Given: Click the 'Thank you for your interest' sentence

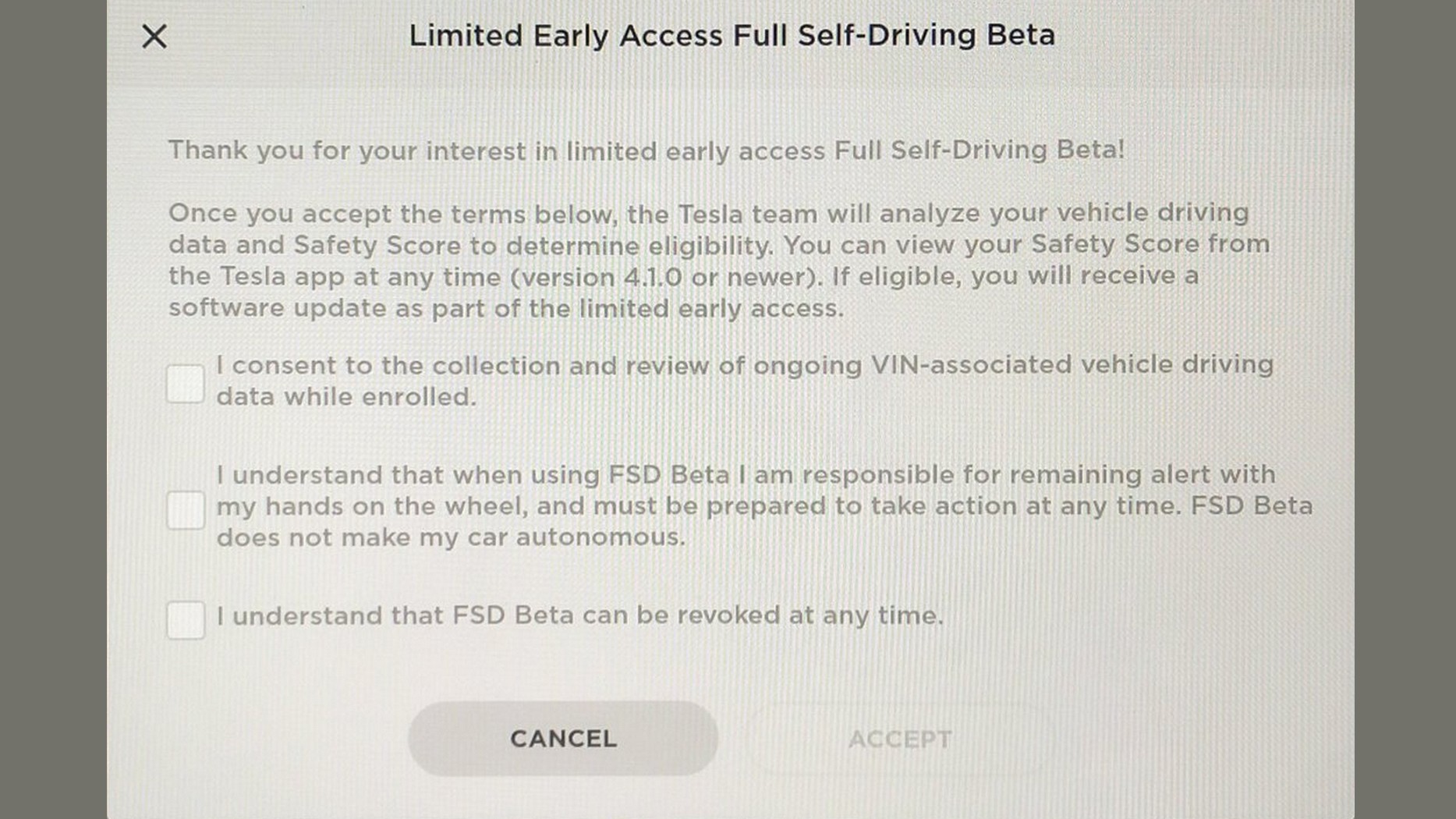Looking at the screenshot, I should coord(647,150).
